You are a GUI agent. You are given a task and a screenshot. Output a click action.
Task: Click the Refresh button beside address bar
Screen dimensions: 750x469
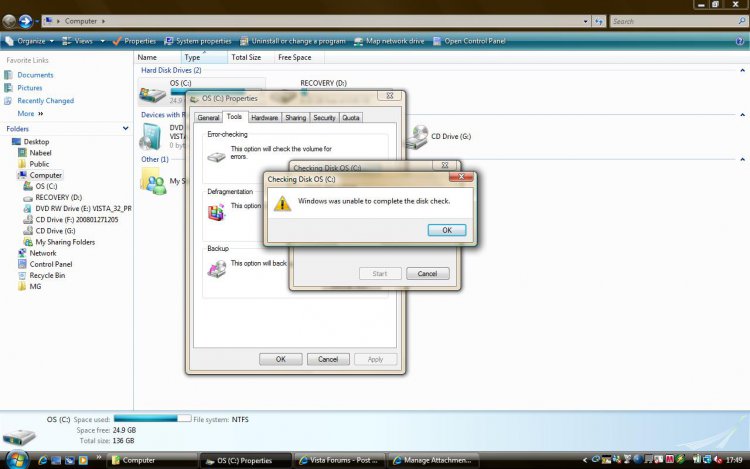pyautogui.click(x=599, y=21)
